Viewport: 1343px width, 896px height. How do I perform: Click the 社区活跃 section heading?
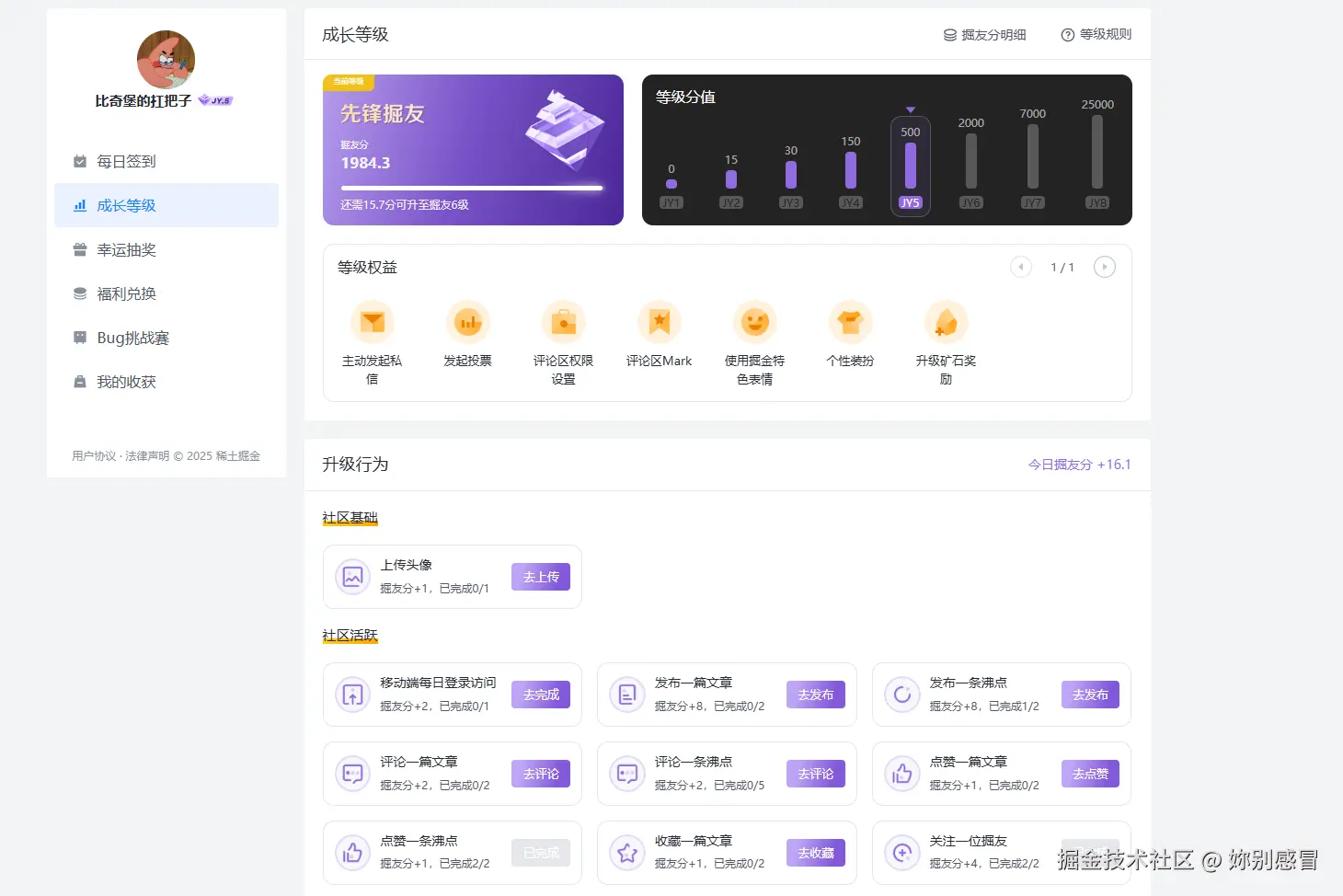[x=350, y=634]
